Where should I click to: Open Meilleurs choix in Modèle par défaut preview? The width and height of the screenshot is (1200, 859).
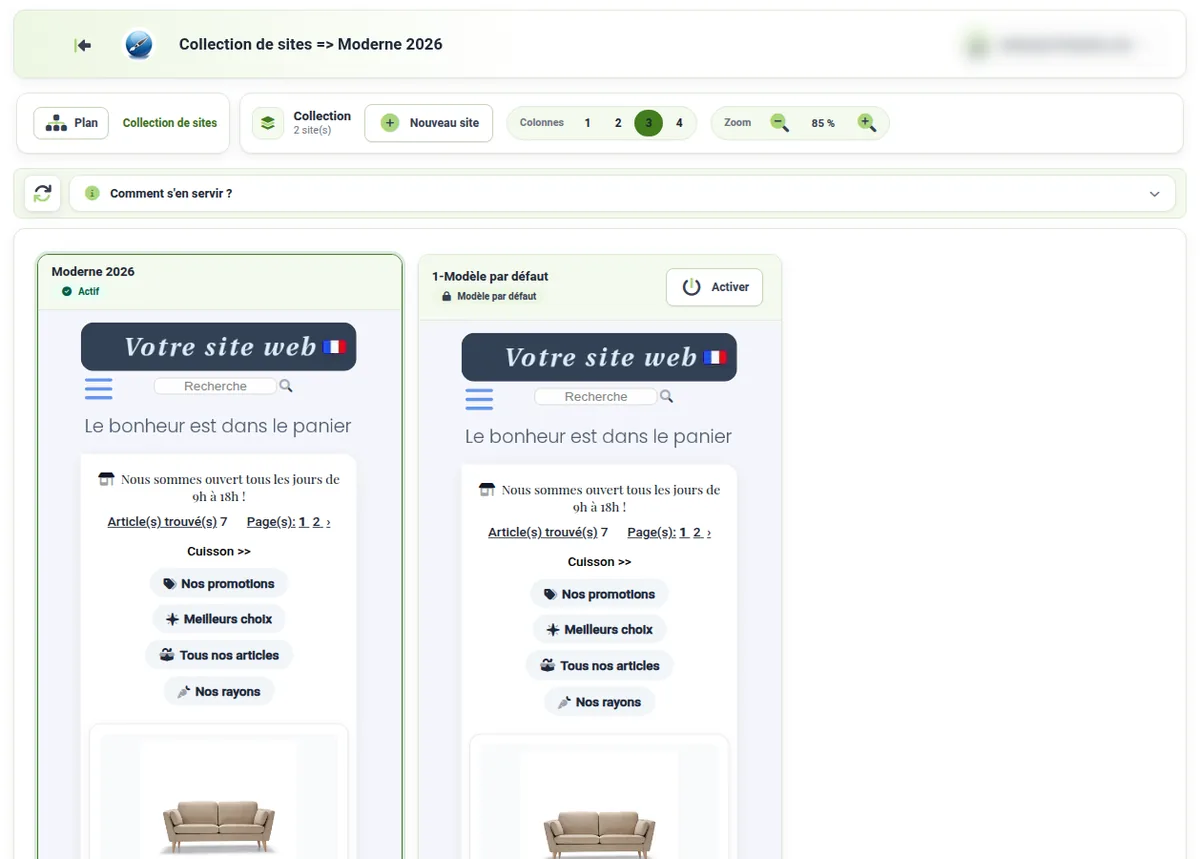(x=599, y=629)
